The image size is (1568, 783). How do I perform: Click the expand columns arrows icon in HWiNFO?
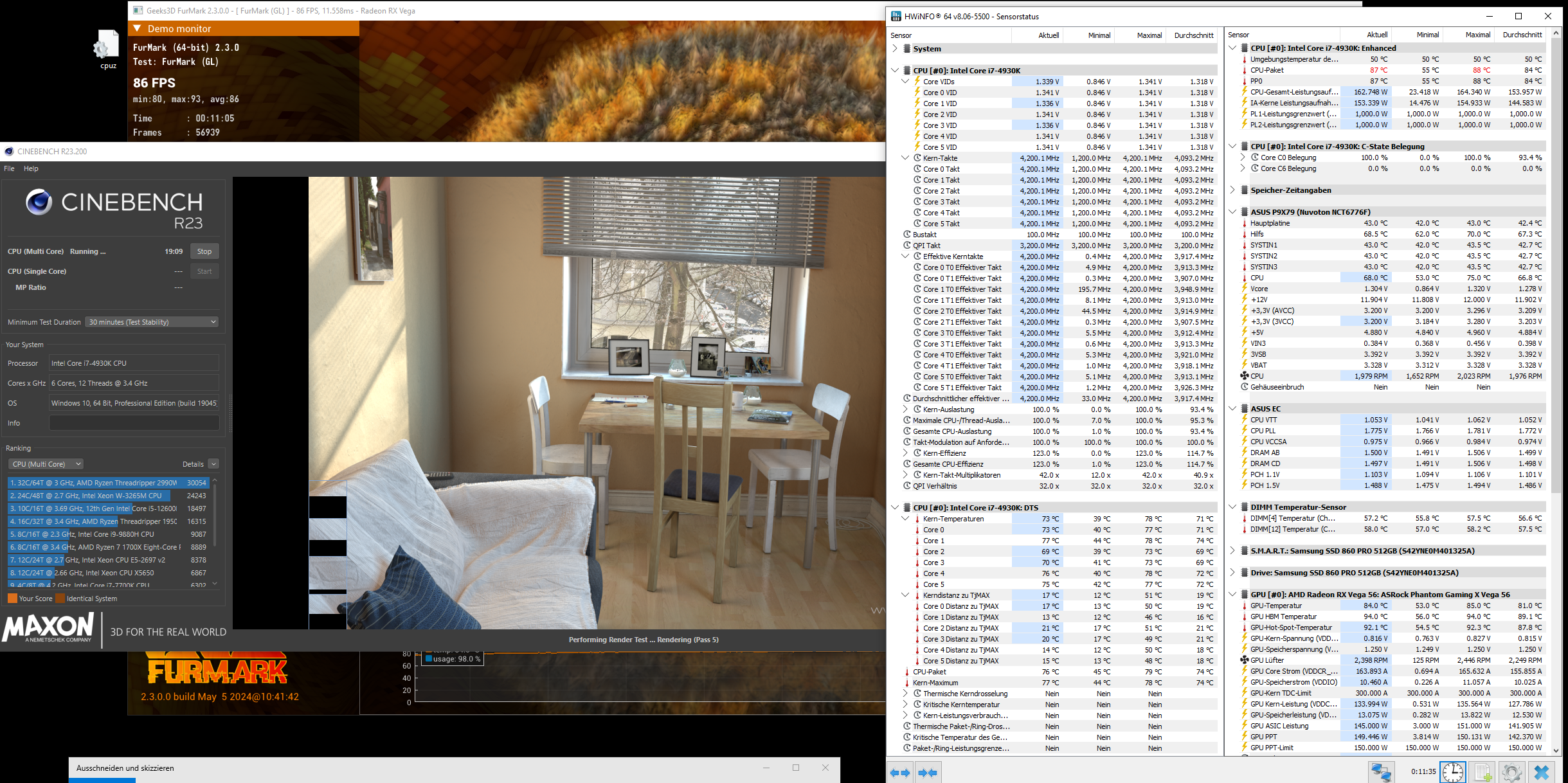(899, 772)
